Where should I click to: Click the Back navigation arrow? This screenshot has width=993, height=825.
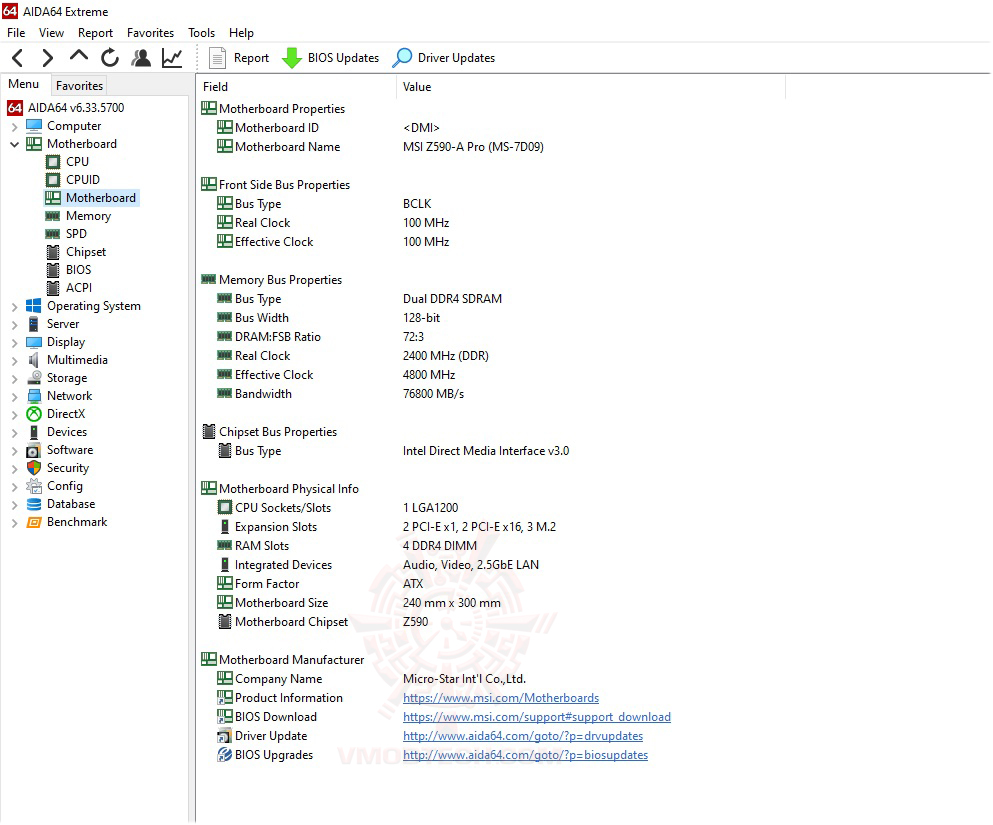[x=18, y=58]
